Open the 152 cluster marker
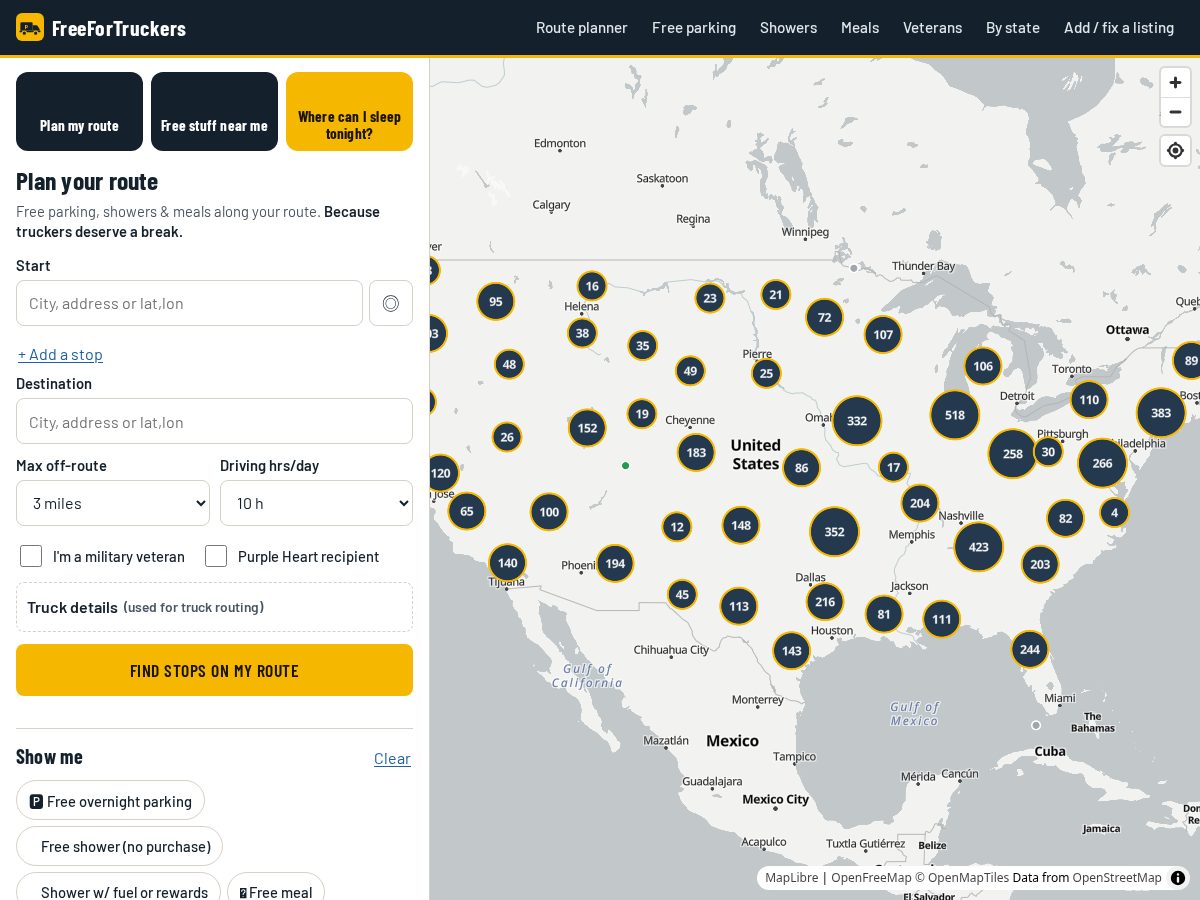Image resolution: width=1200 pixels, height=900 pixels. (587, 428)
